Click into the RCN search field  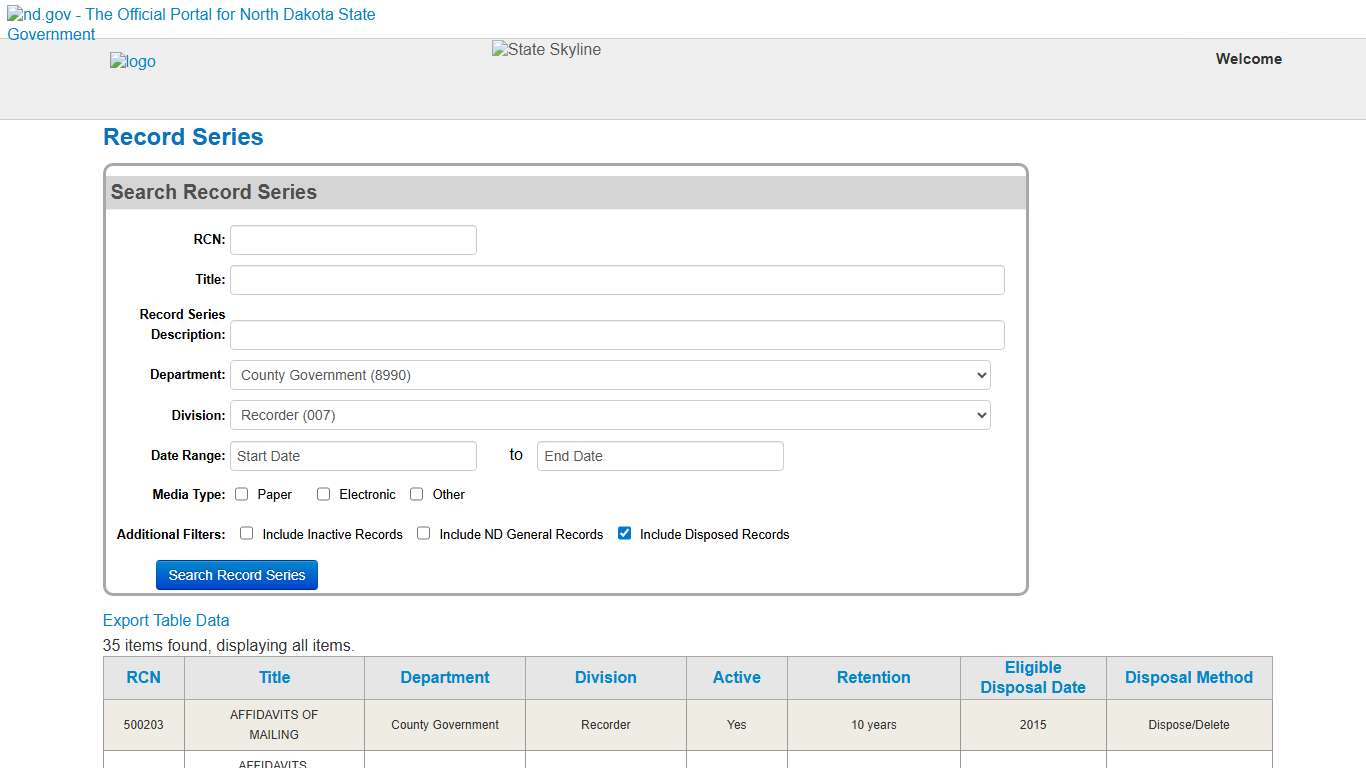pos(352,239)
